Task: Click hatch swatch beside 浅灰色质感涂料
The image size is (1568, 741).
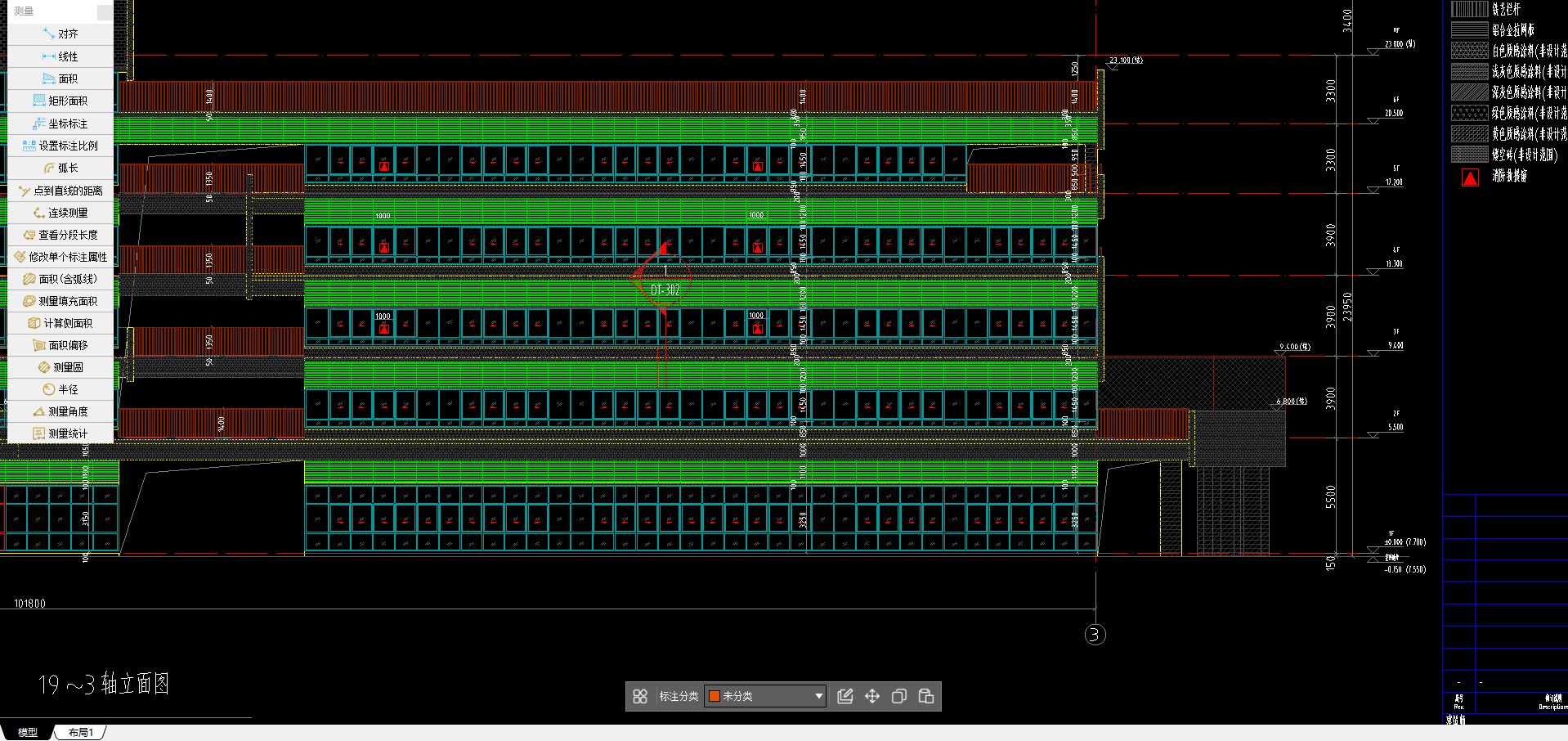Action: click(1469, 71)
